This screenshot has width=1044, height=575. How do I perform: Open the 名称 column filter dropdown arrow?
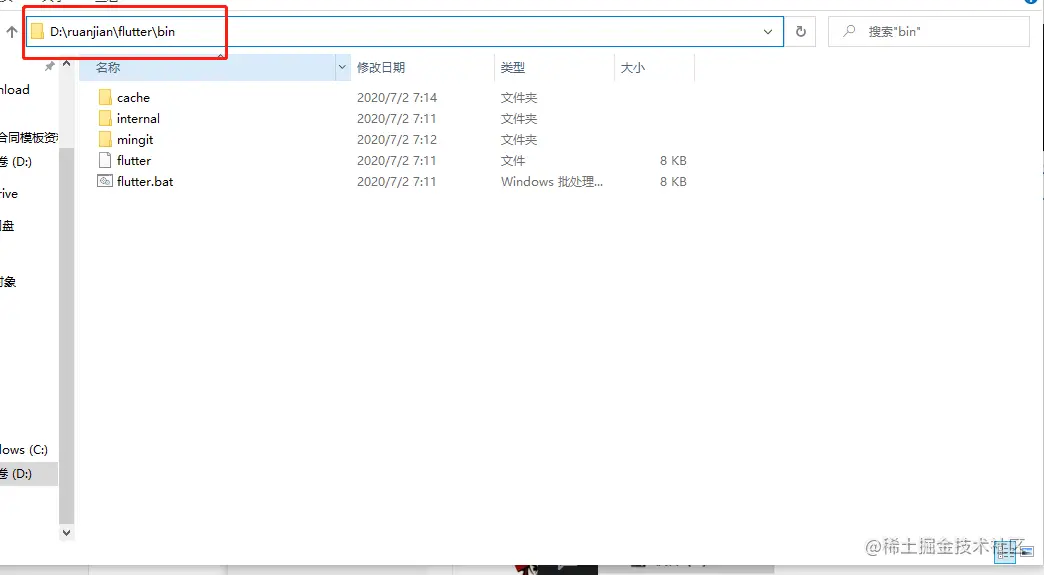coord(342,67)
